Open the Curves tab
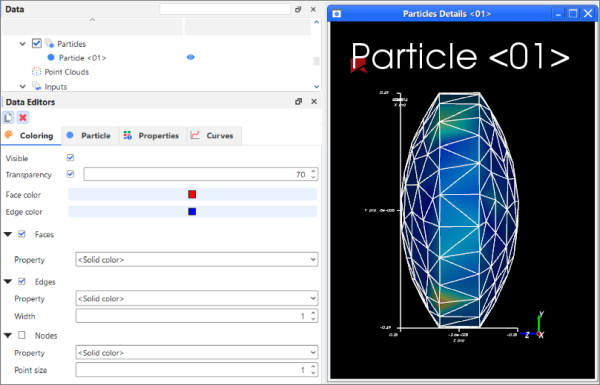The width and height of the screenshot is (600, 385). pos(214,135)
